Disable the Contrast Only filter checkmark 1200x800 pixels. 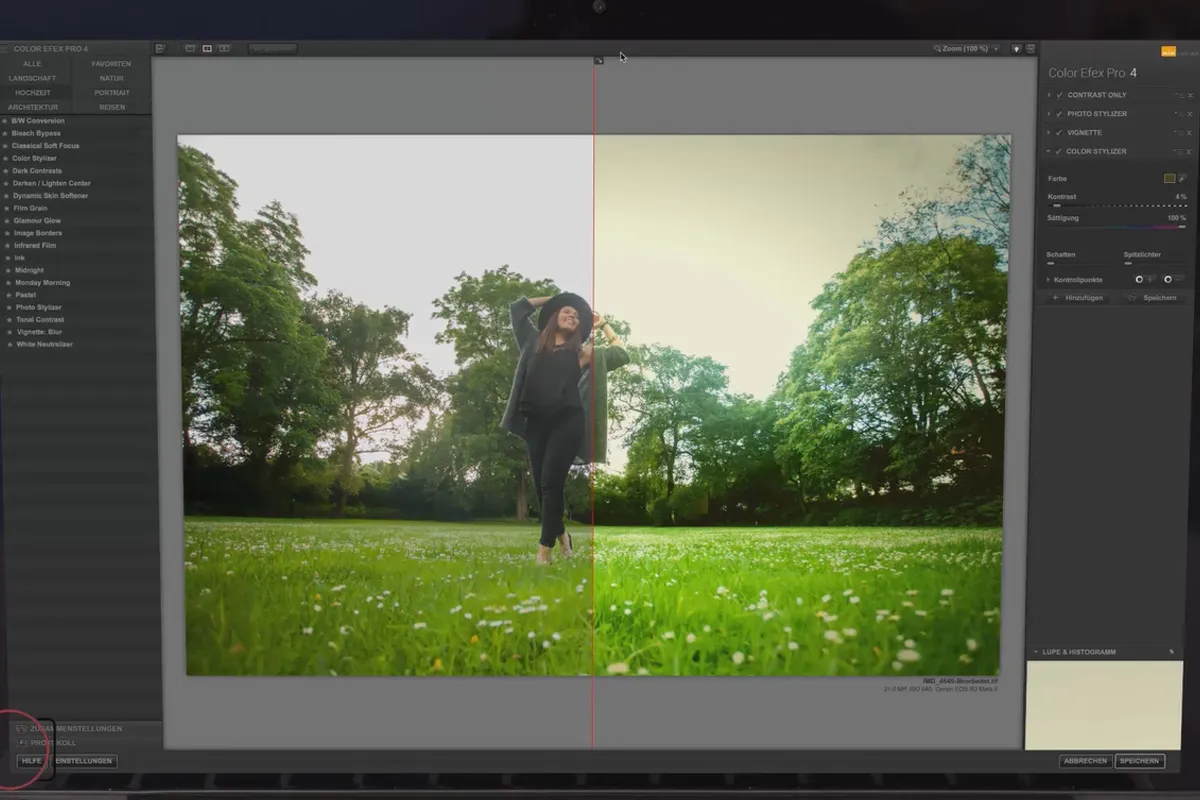click(1059, 95)
